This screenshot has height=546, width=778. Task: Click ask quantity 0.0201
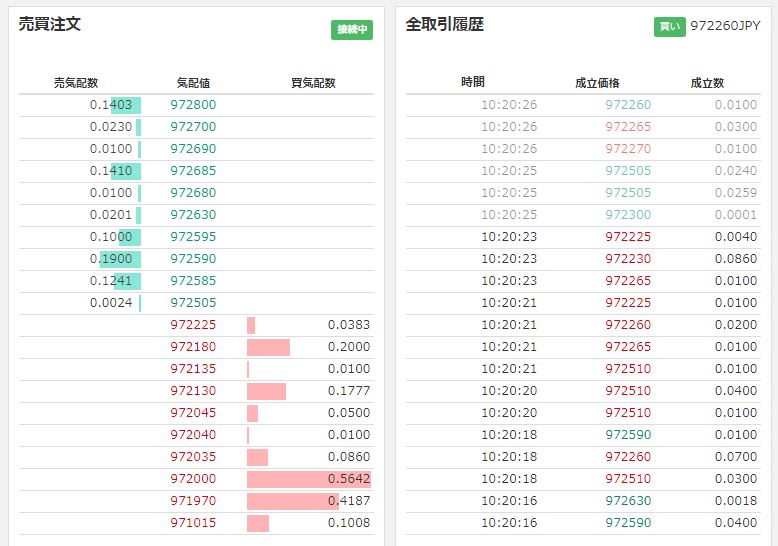tap(111, 215)
